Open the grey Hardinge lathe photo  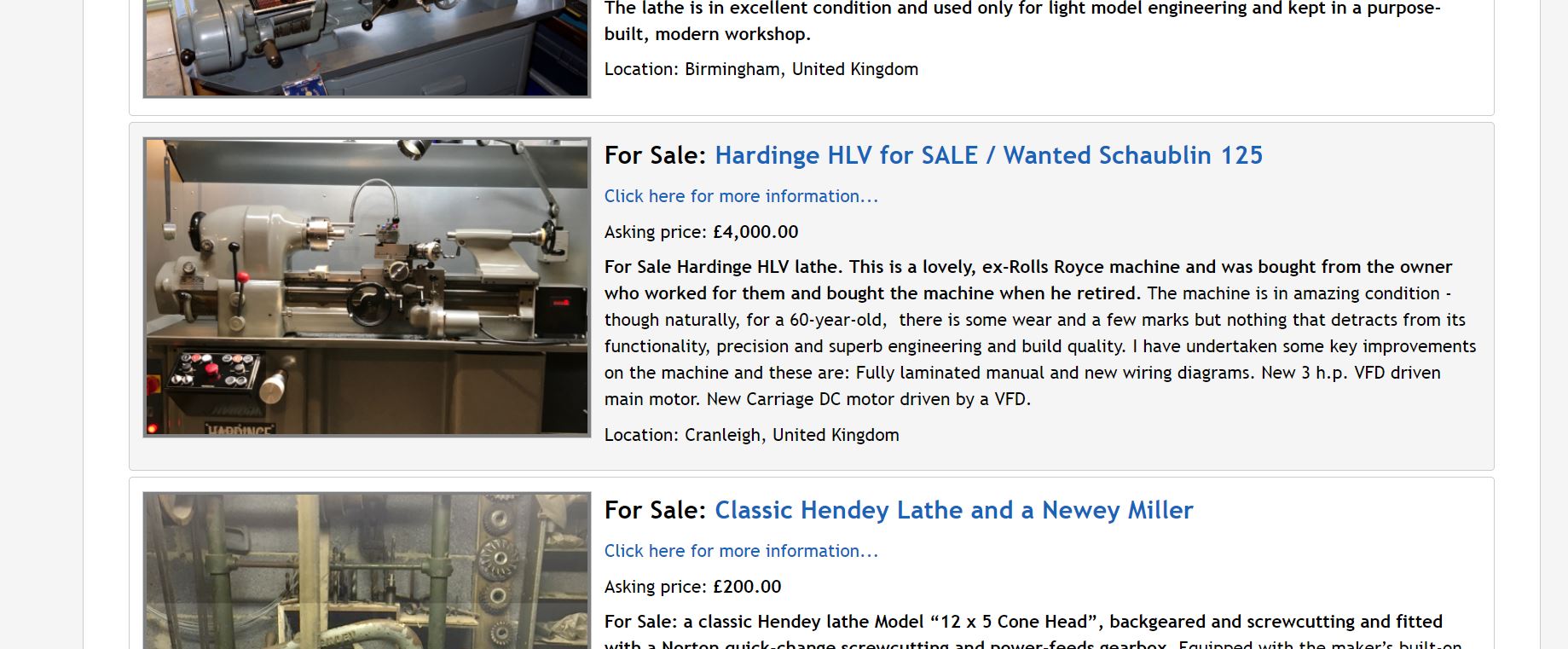click(x=367, y=287)
